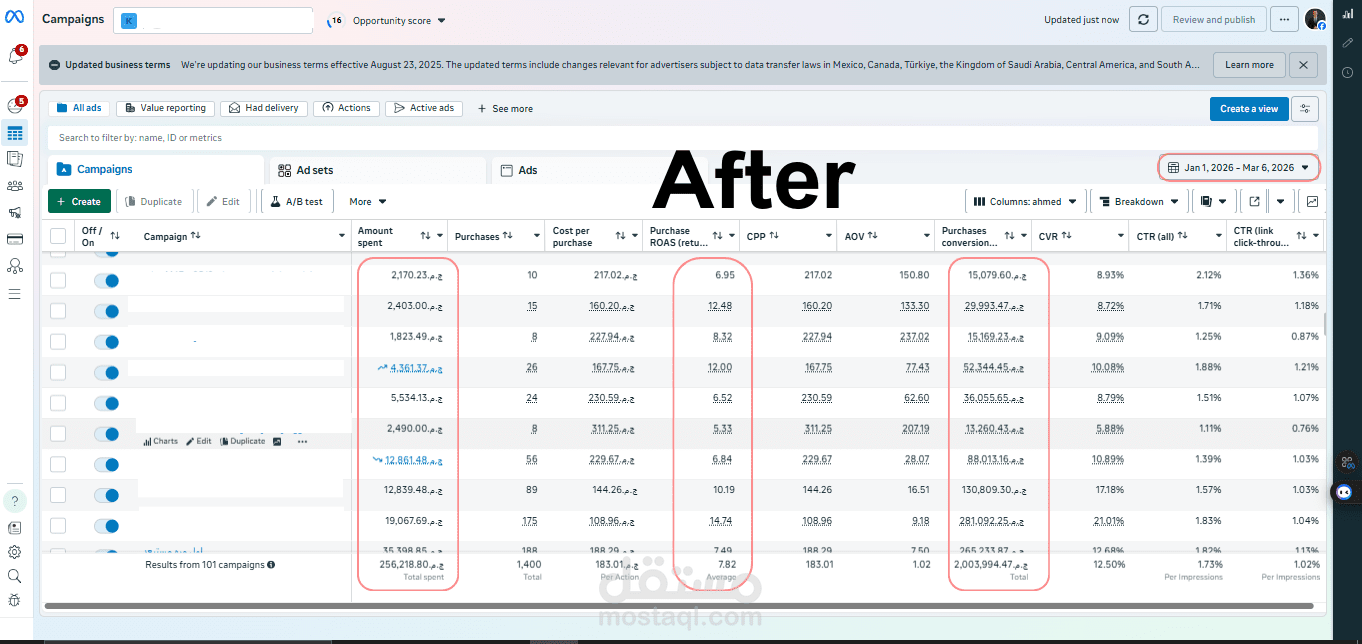Open the Events Manager icon in left sidebar
1362x644 pixels.
15,266
